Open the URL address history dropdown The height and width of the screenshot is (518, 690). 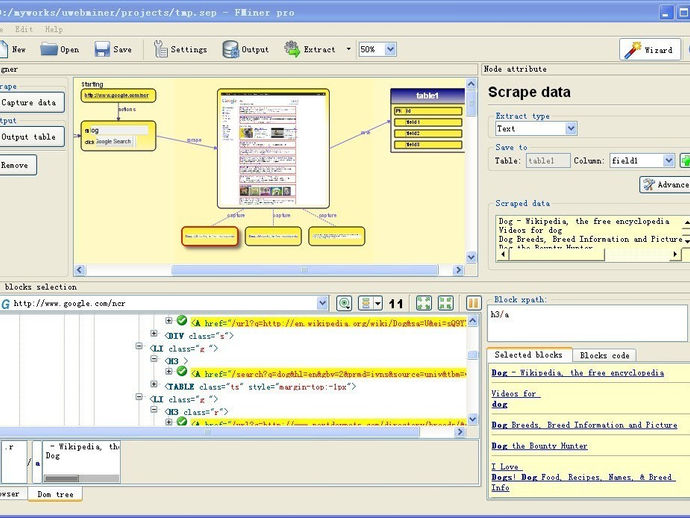tap(322, 303)
